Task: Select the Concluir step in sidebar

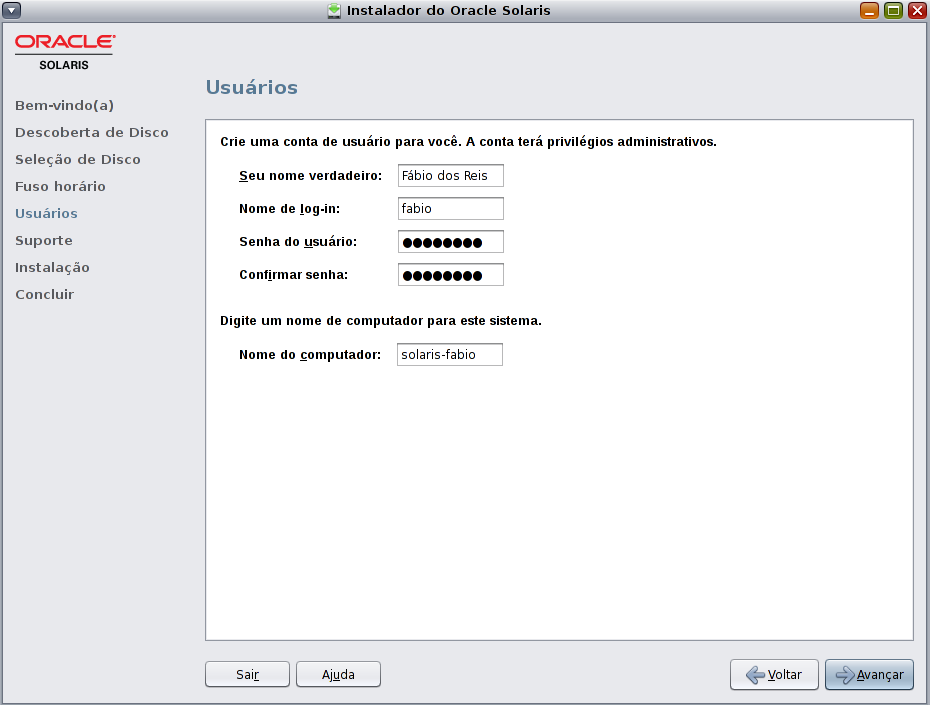Action: tap(44, 295)
